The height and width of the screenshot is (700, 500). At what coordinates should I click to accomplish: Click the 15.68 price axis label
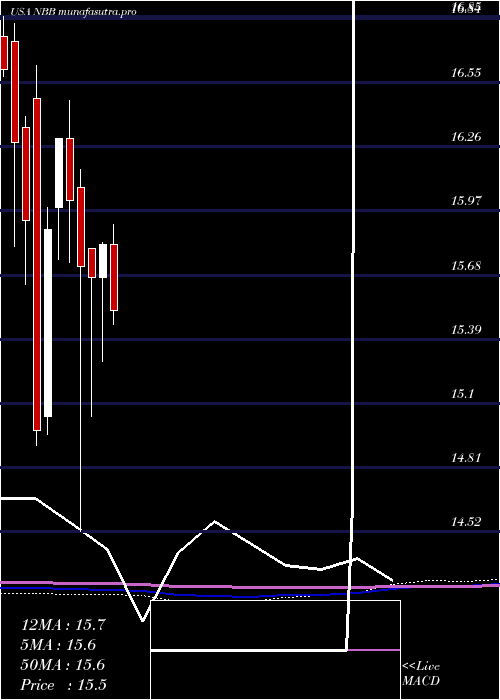[466, 266]
